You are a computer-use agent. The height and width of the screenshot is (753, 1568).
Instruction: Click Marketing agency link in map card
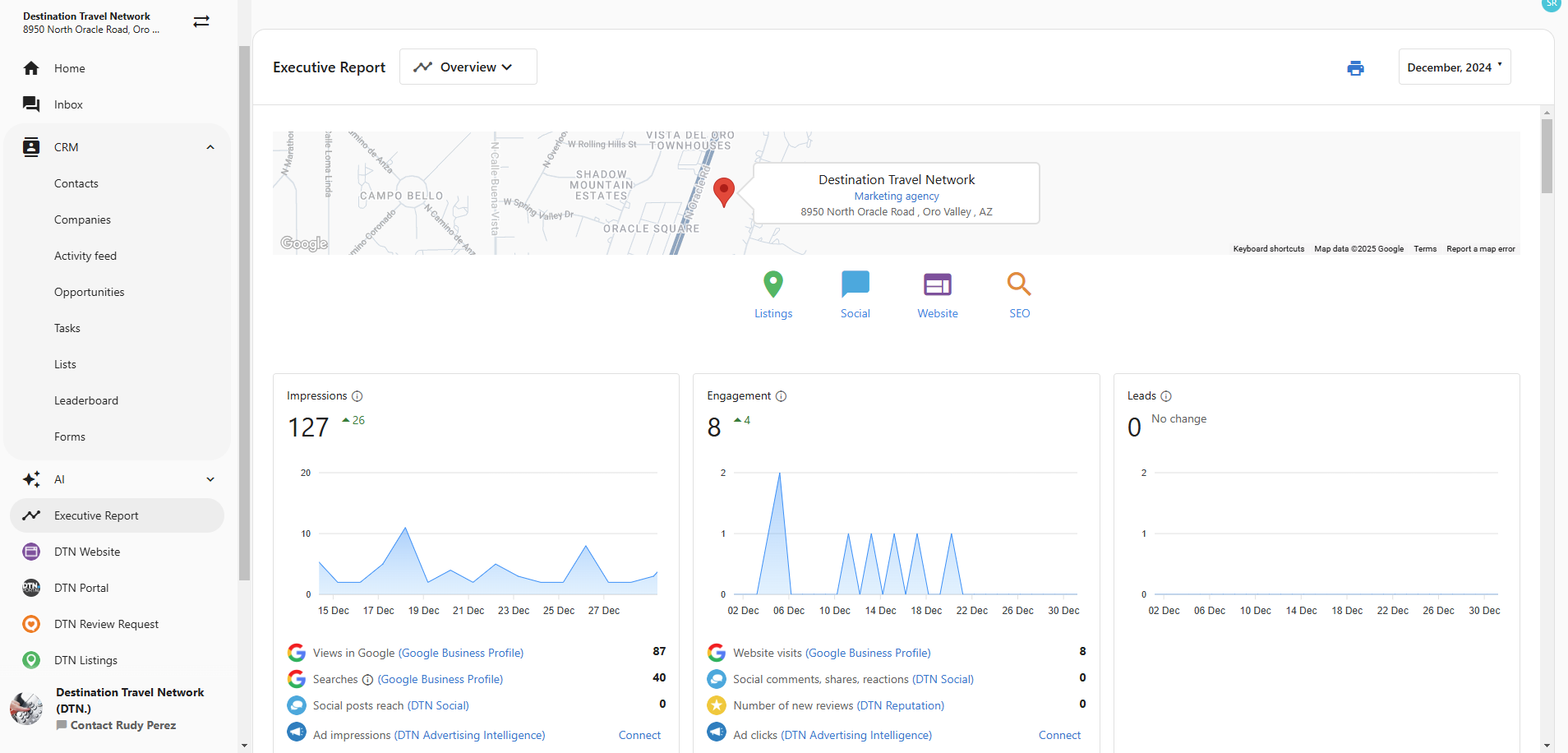pos(897,196)
